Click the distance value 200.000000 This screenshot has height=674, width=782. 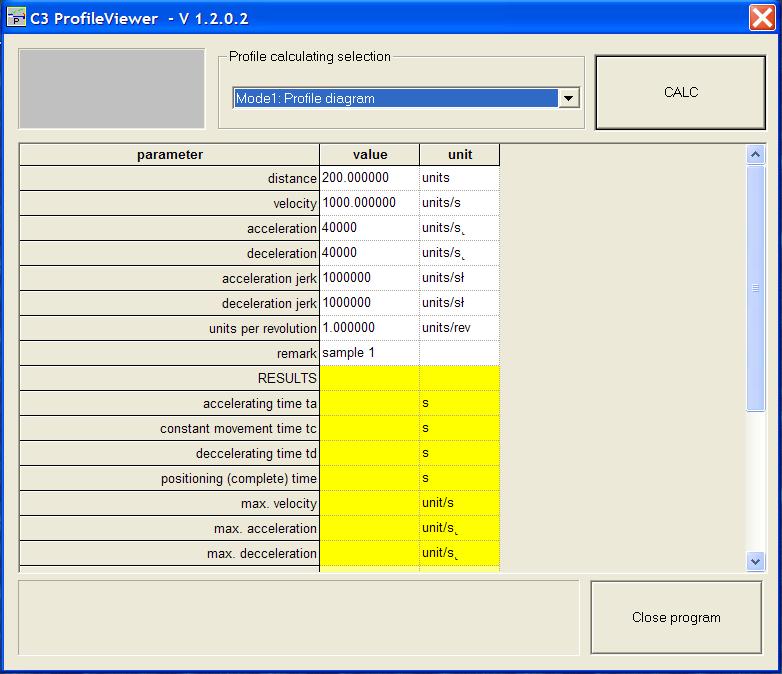pyautogui.click(x=370, y=178)
